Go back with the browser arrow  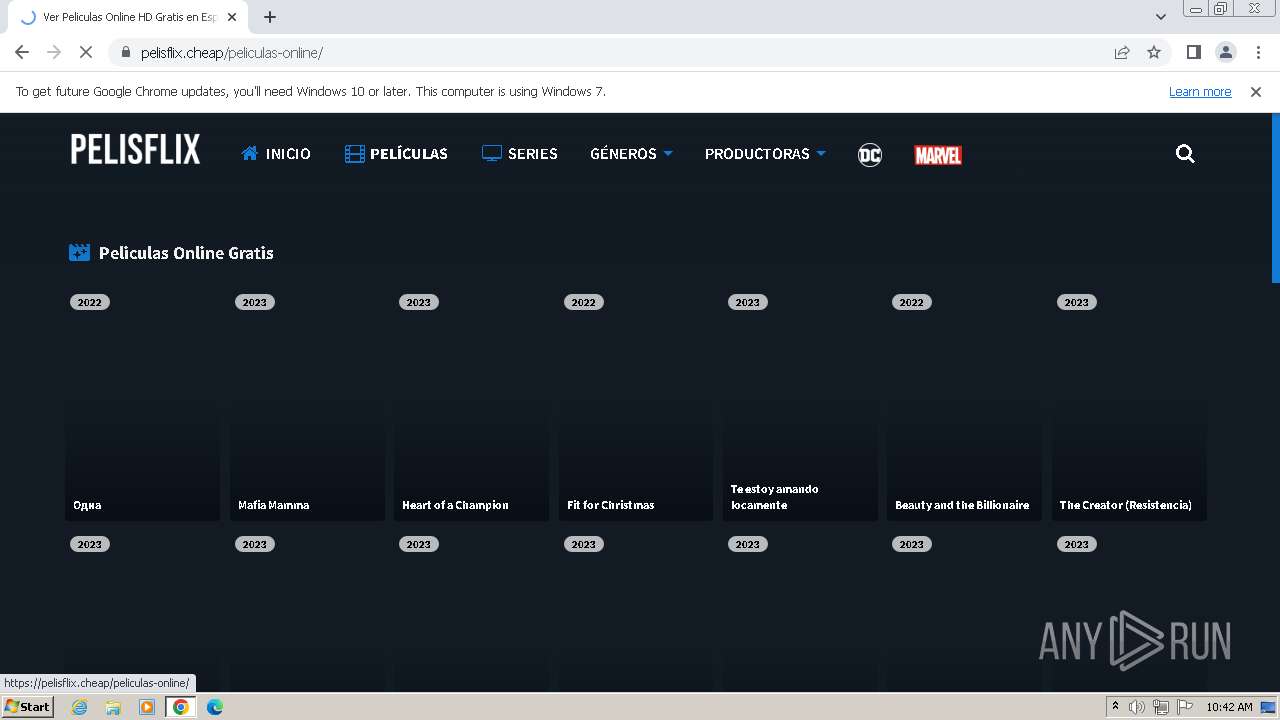[22, 52]
